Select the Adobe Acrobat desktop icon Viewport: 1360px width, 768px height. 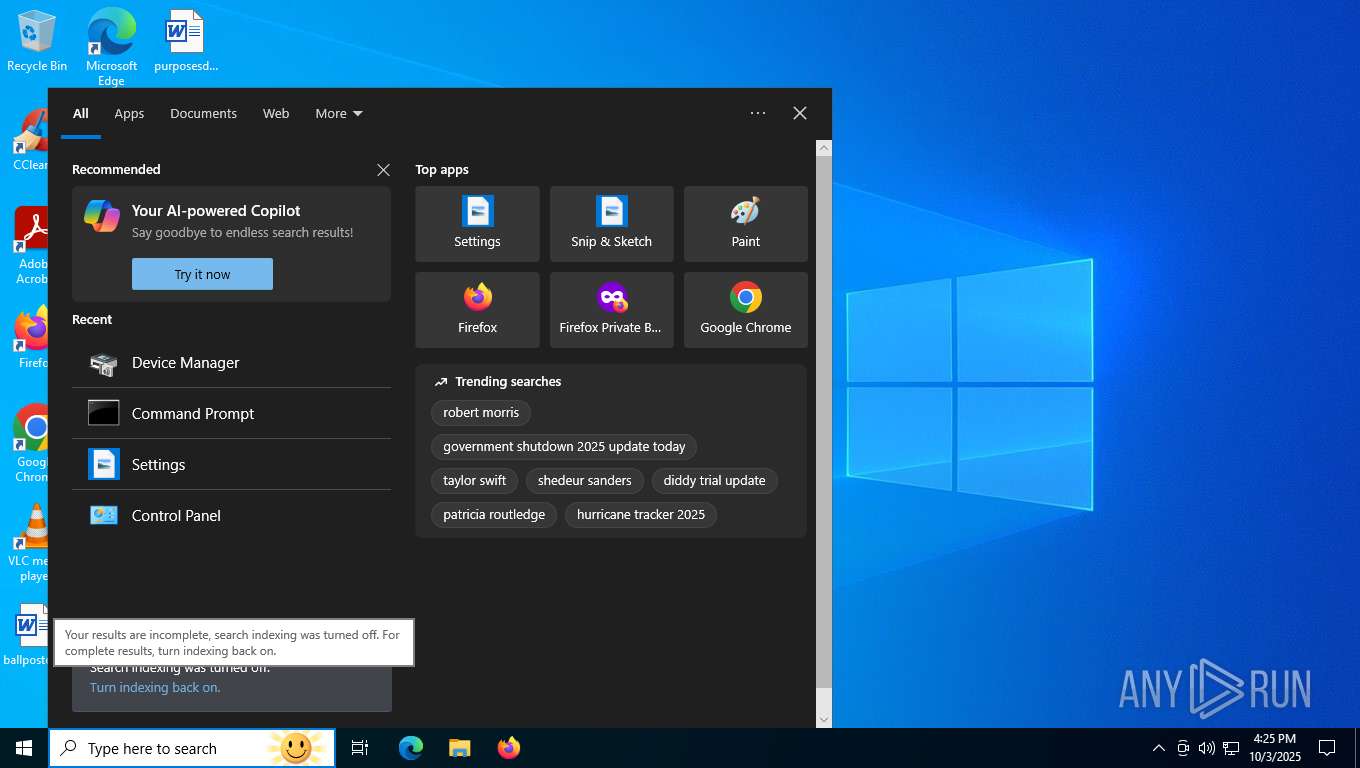[x=30, y=246]
